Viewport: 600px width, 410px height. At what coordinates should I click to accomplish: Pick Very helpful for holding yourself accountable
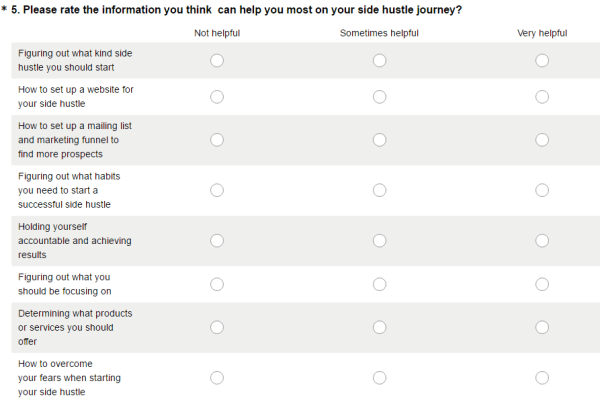click(x=542, y=241)
